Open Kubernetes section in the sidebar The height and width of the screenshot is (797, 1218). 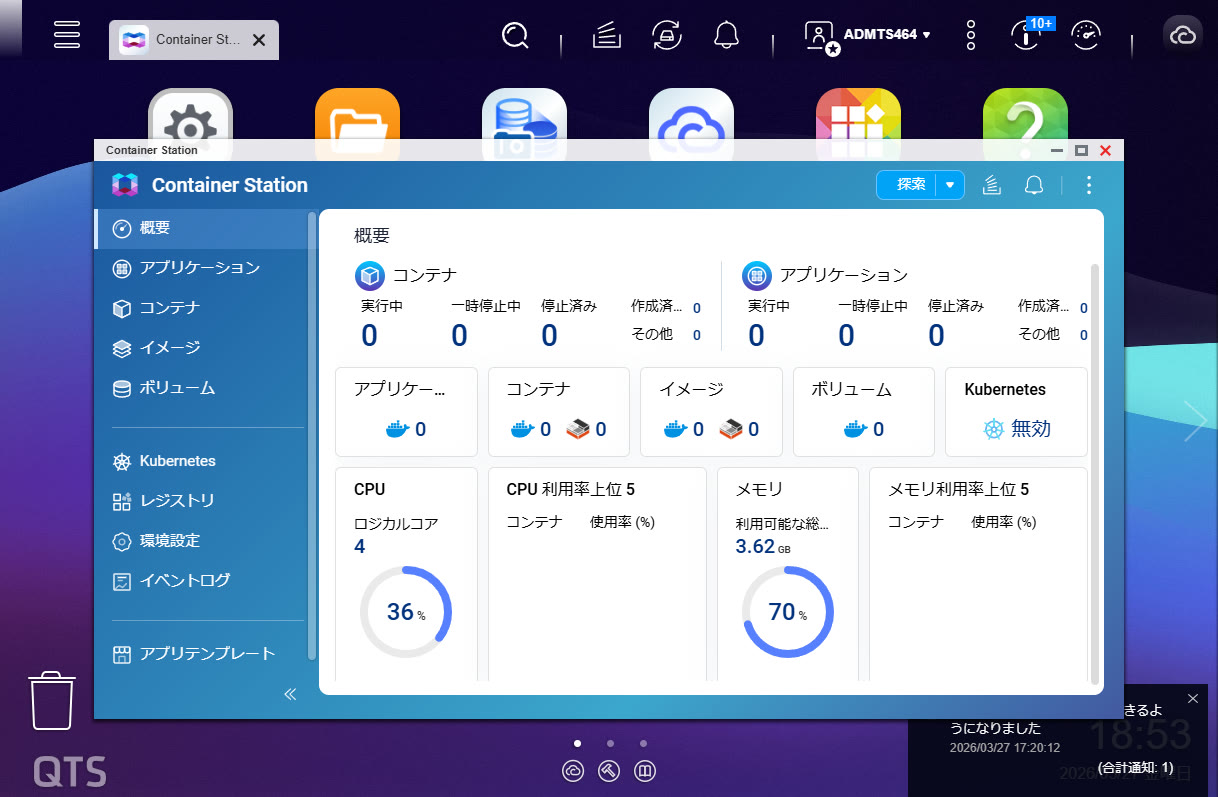click(x=177, y=461)
